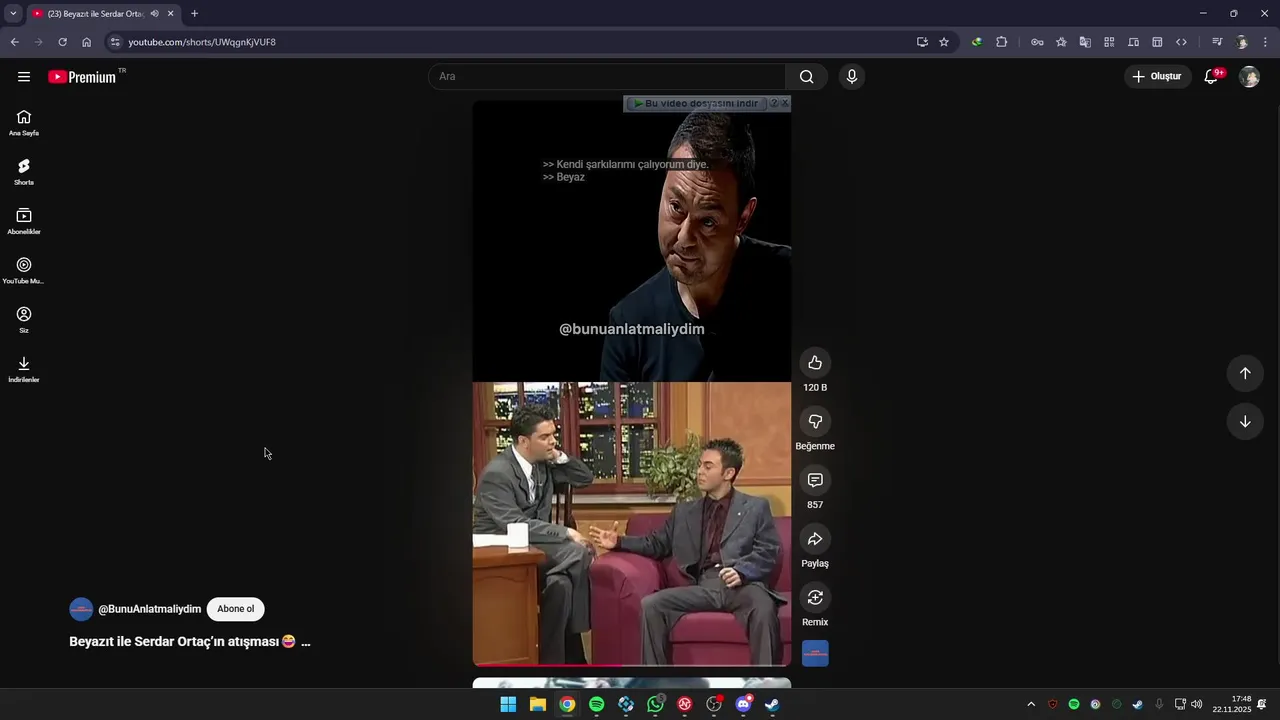Click the IDM 'Bu video dosyasını indir' bar
Viewport: 1280px width, 720px height.
696,103
